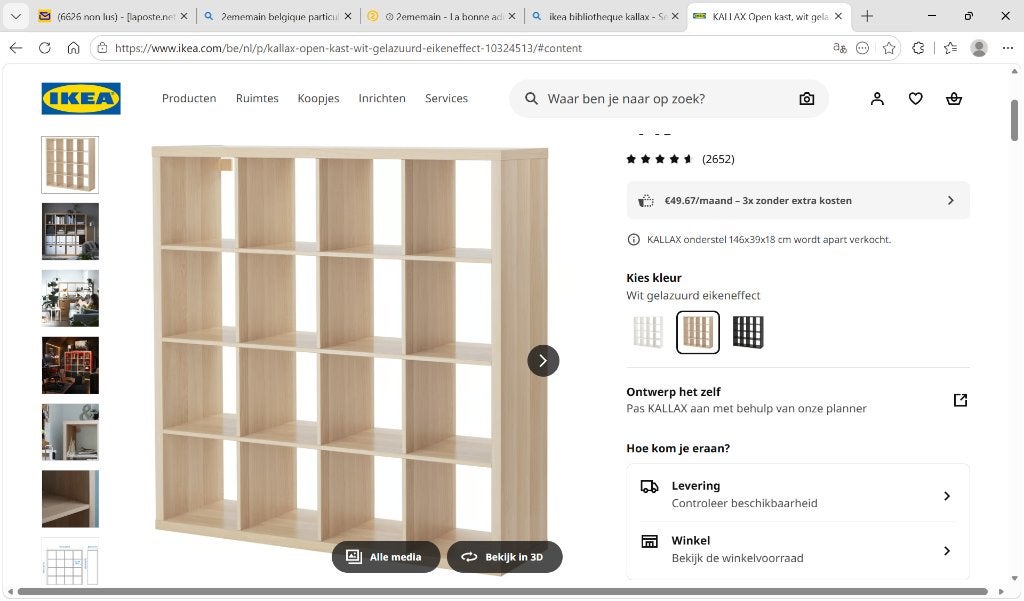Select the white KALLAX color swatch
This screenshot has width=1024, height=601.
point(648,332)
